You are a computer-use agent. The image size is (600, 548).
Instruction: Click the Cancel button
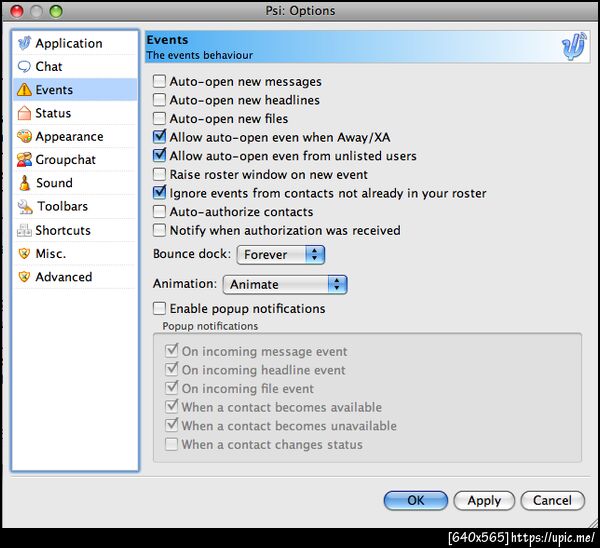tap(553, 501)
